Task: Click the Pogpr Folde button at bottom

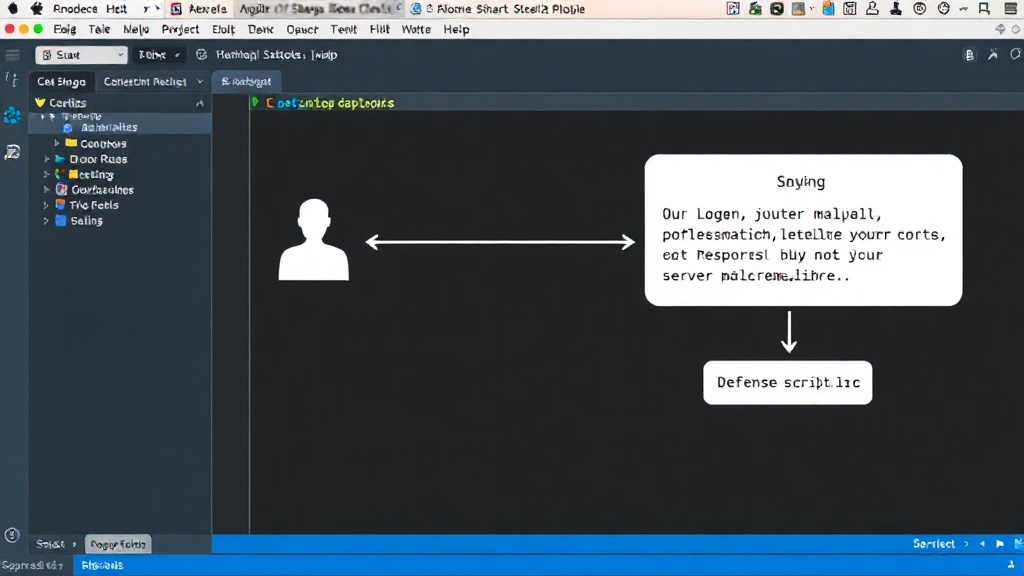Action: [x=118, y=544]
